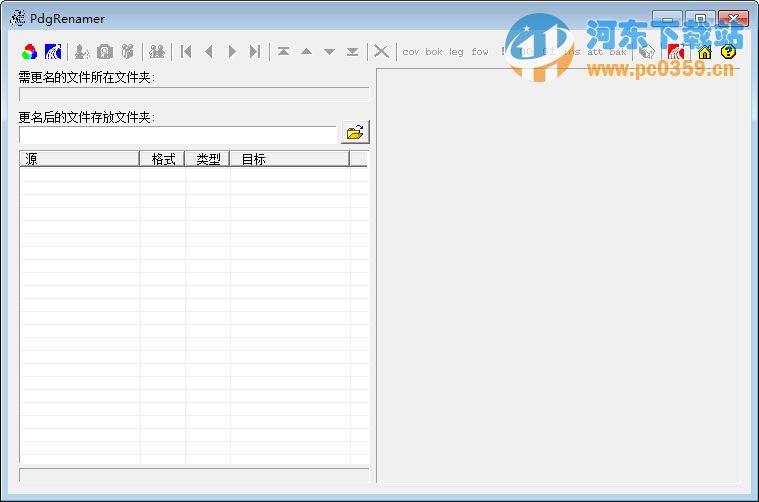Click the grey camera portrait toolbar icon
759x502 pixels.
(x=105, y=51)
